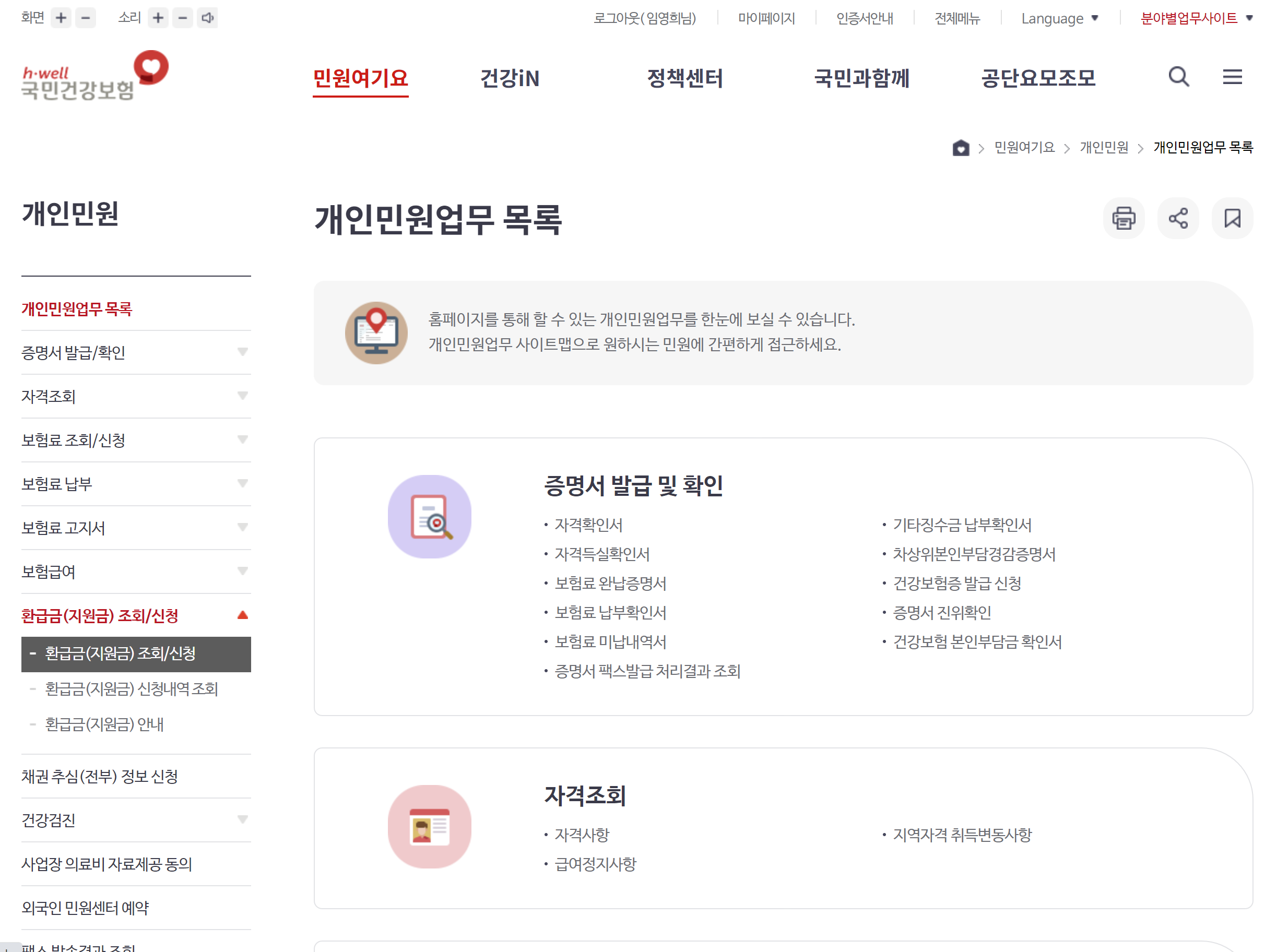Select the 건강iN main tab
This screenshot has width=1265, height=952.
[x=510, y=78]
